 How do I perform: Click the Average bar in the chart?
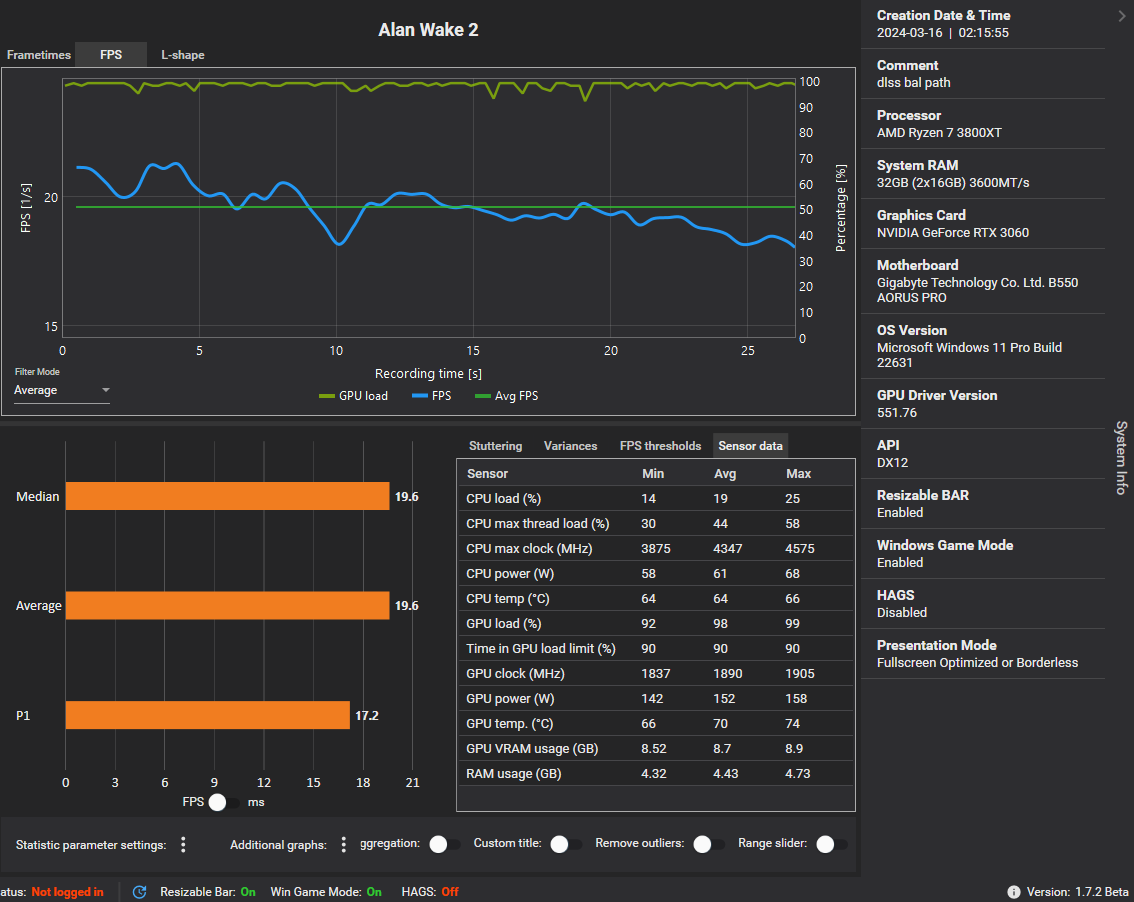click(227, 605)
